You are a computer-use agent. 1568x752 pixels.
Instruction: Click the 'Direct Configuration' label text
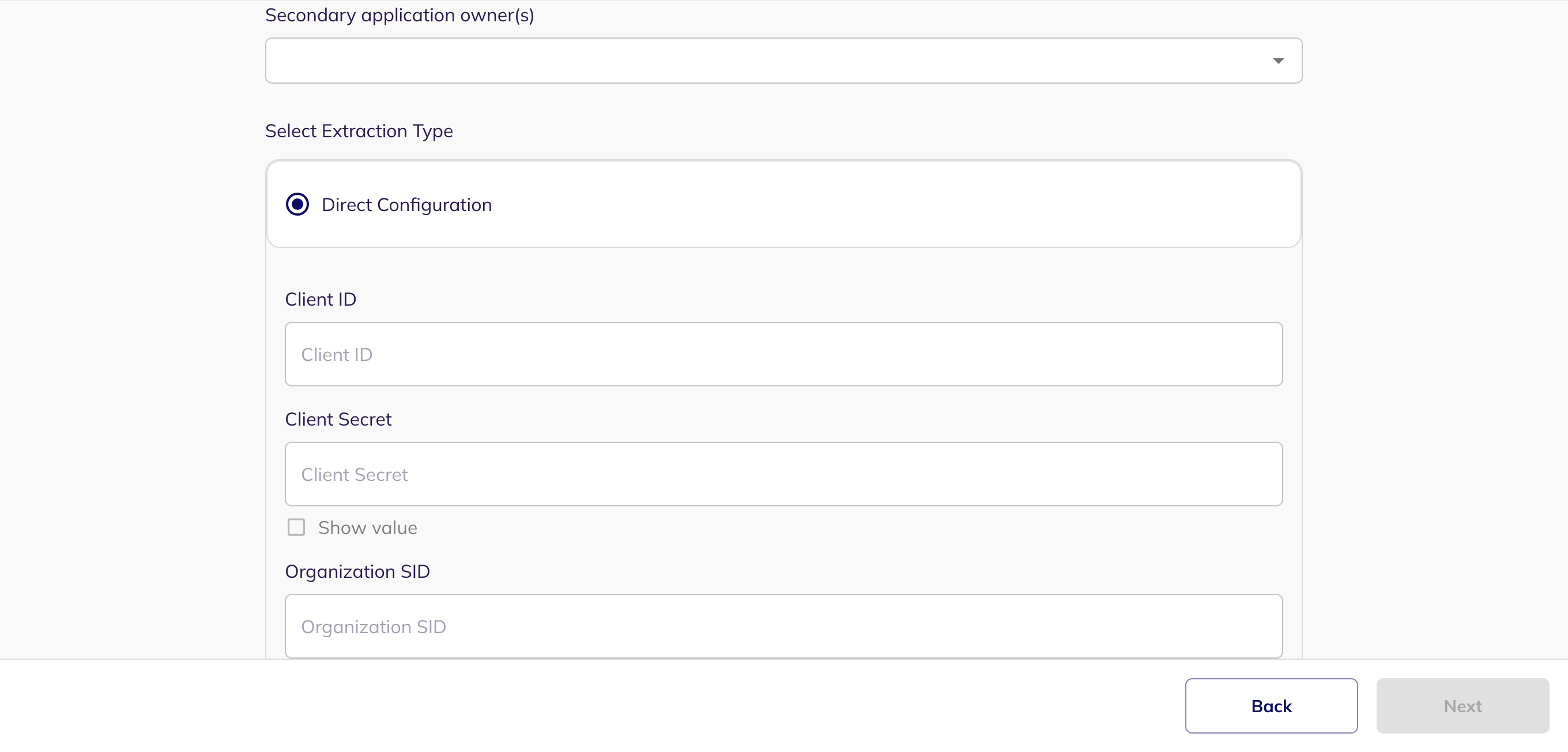406,205
